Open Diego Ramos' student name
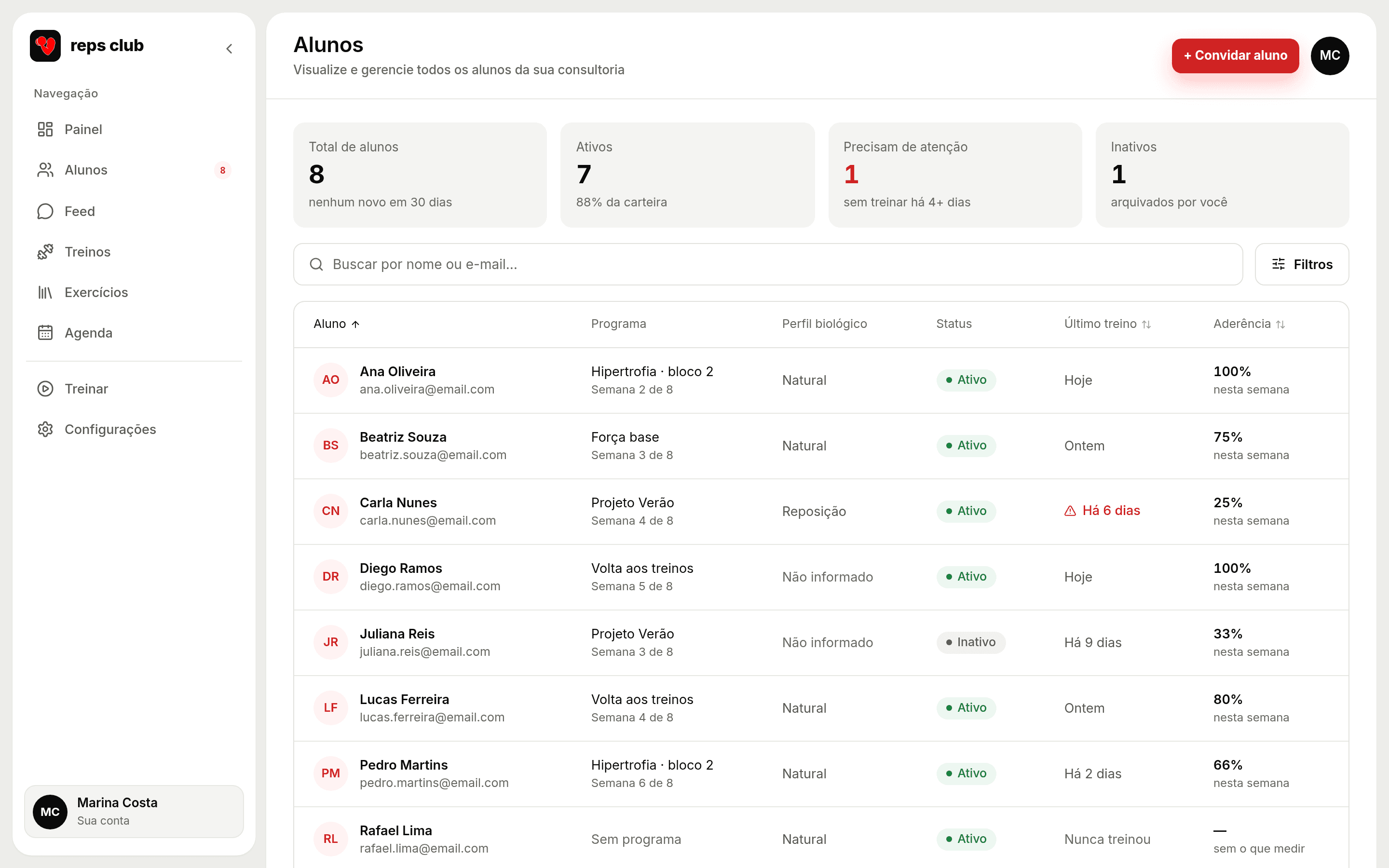This screenshot has height=868, width=1389. coord(401,569)
